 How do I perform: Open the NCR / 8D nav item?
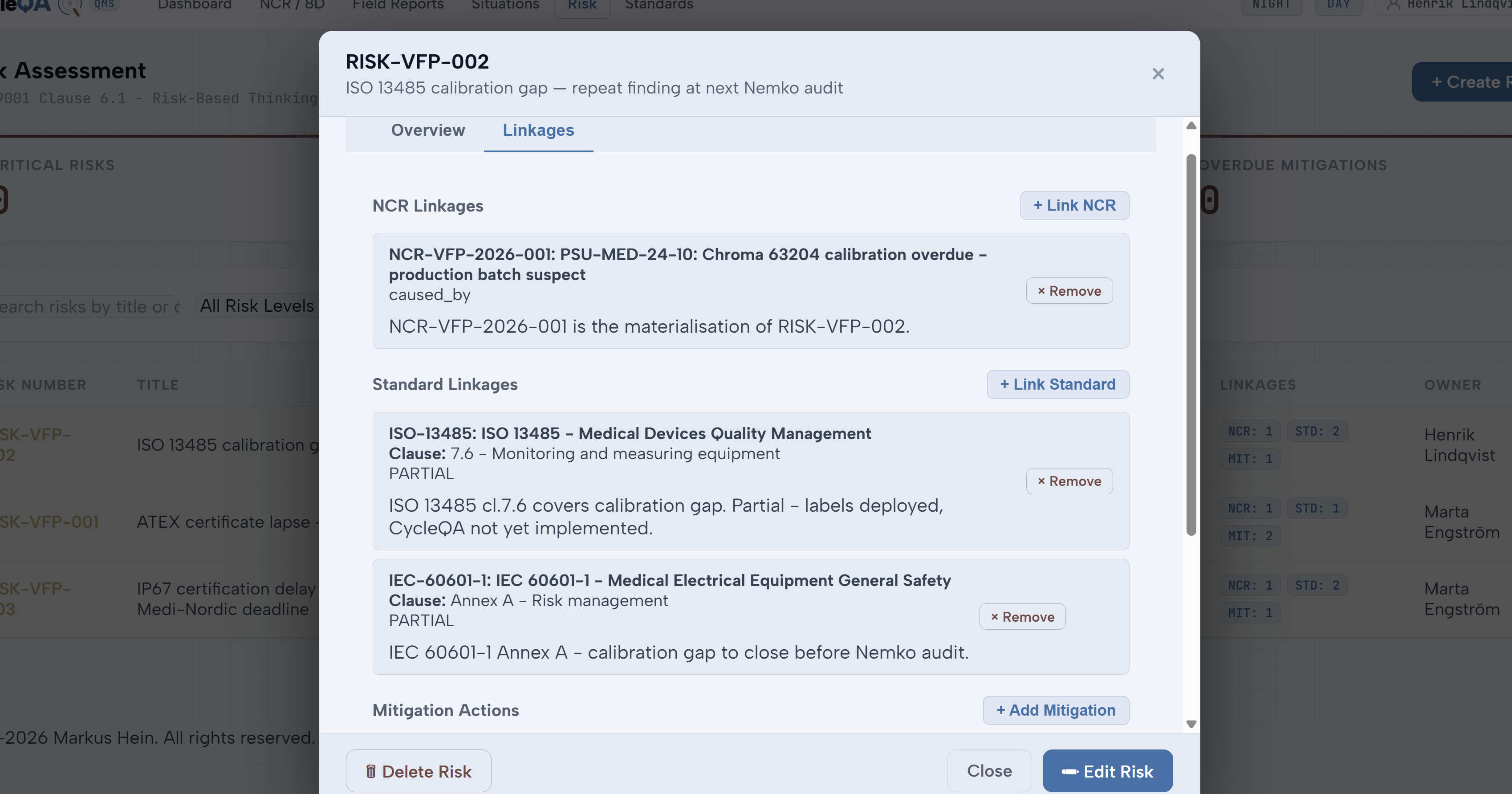point(292,5)
